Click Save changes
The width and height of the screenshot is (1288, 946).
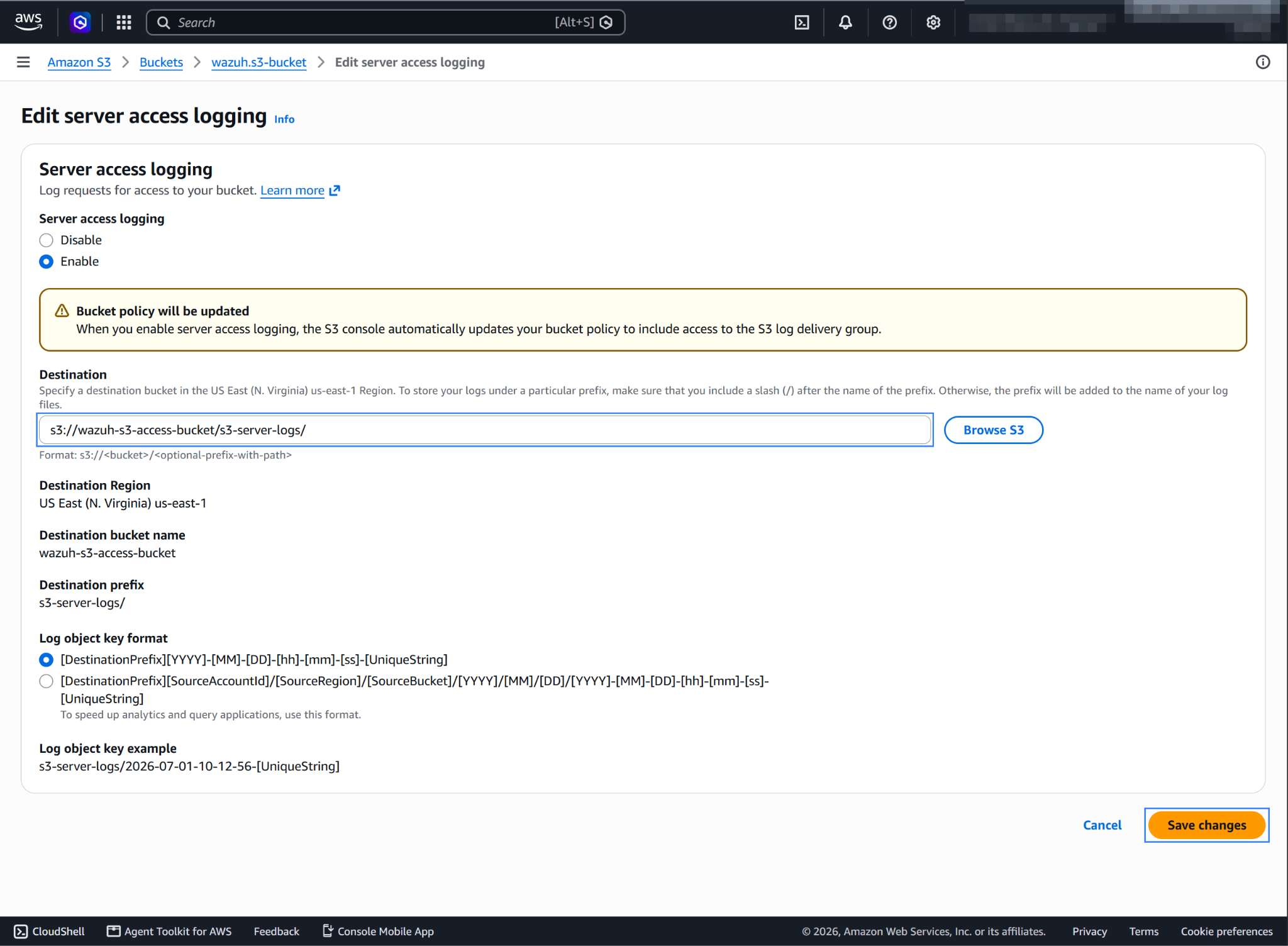click(x=1206, y=825)
